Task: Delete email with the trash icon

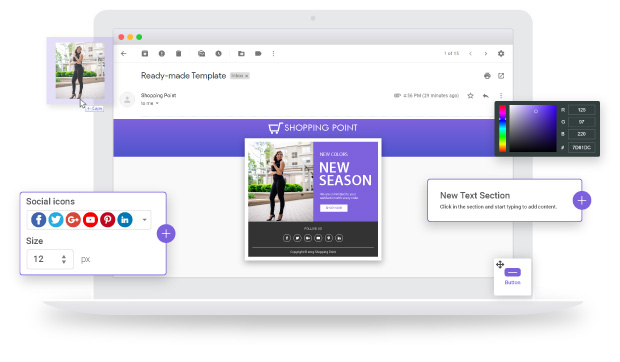Action: pyautogui.click(x=178, y=53)
